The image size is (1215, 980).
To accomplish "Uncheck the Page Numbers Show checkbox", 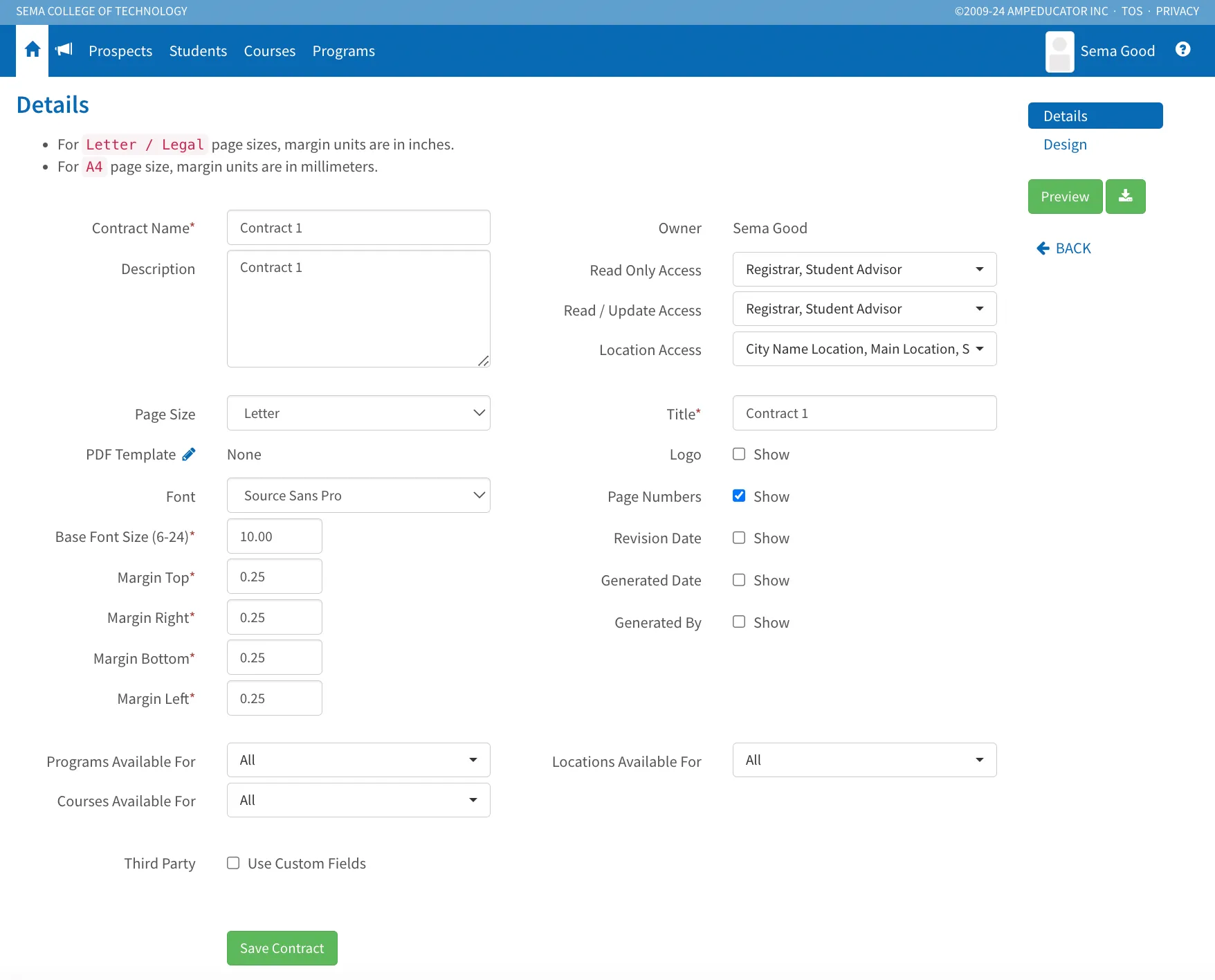I will 739,496.
